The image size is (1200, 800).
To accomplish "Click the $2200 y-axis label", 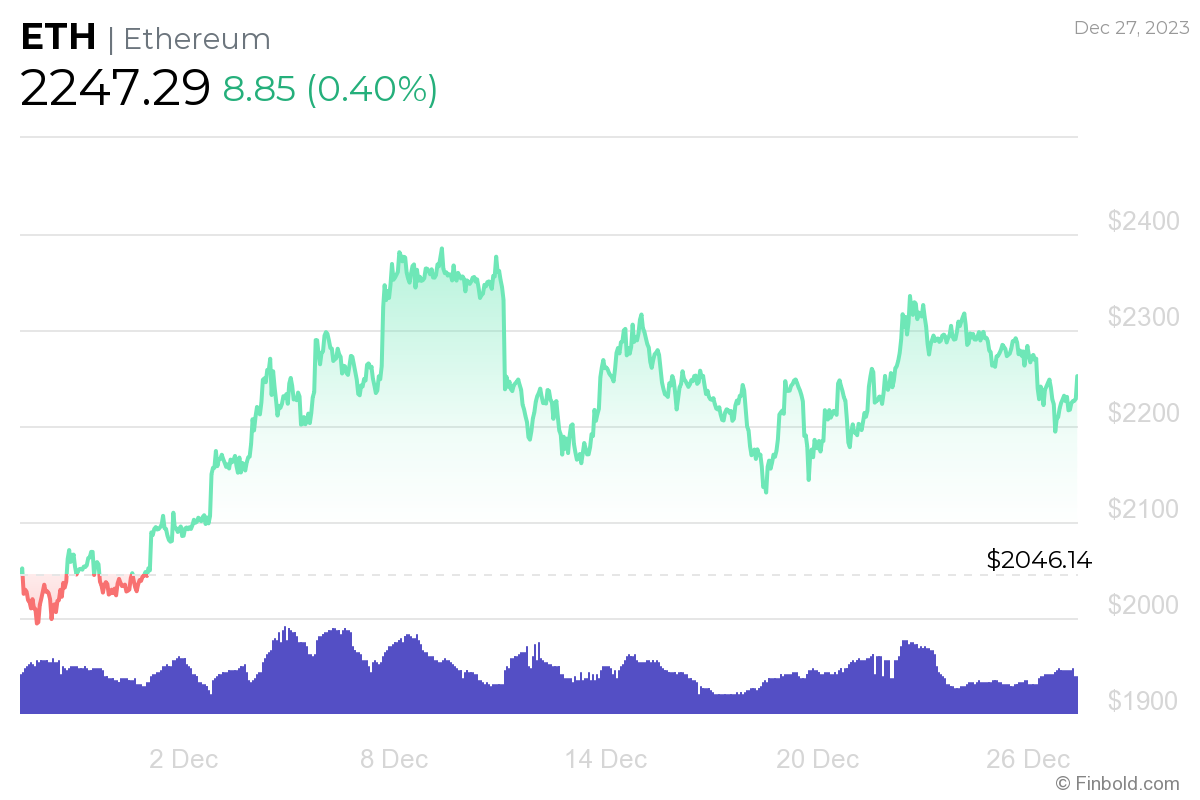I will tap(1143, 413).
